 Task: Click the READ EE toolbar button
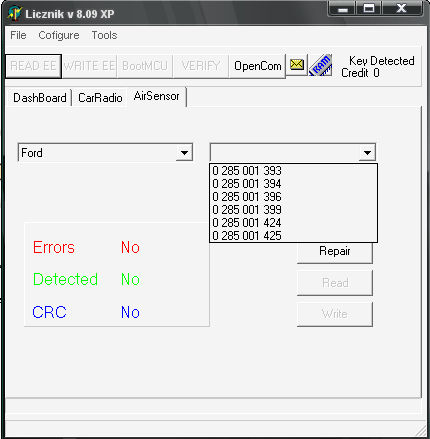[33, 66]
